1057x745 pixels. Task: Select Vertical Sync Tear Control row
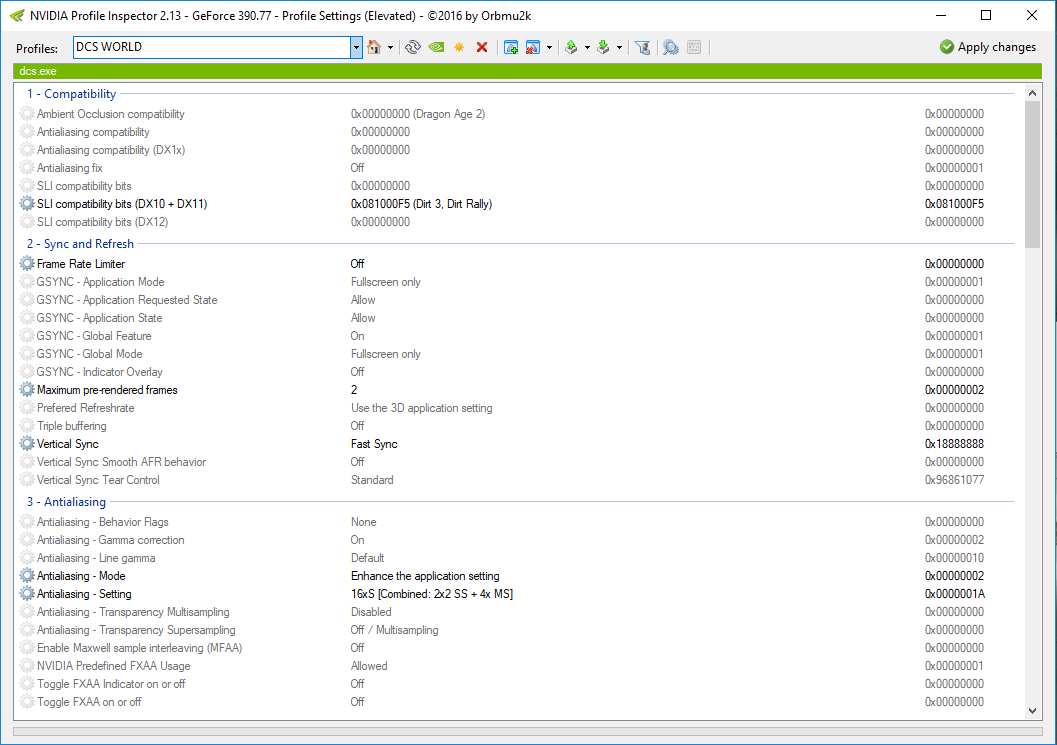point(516,480)
